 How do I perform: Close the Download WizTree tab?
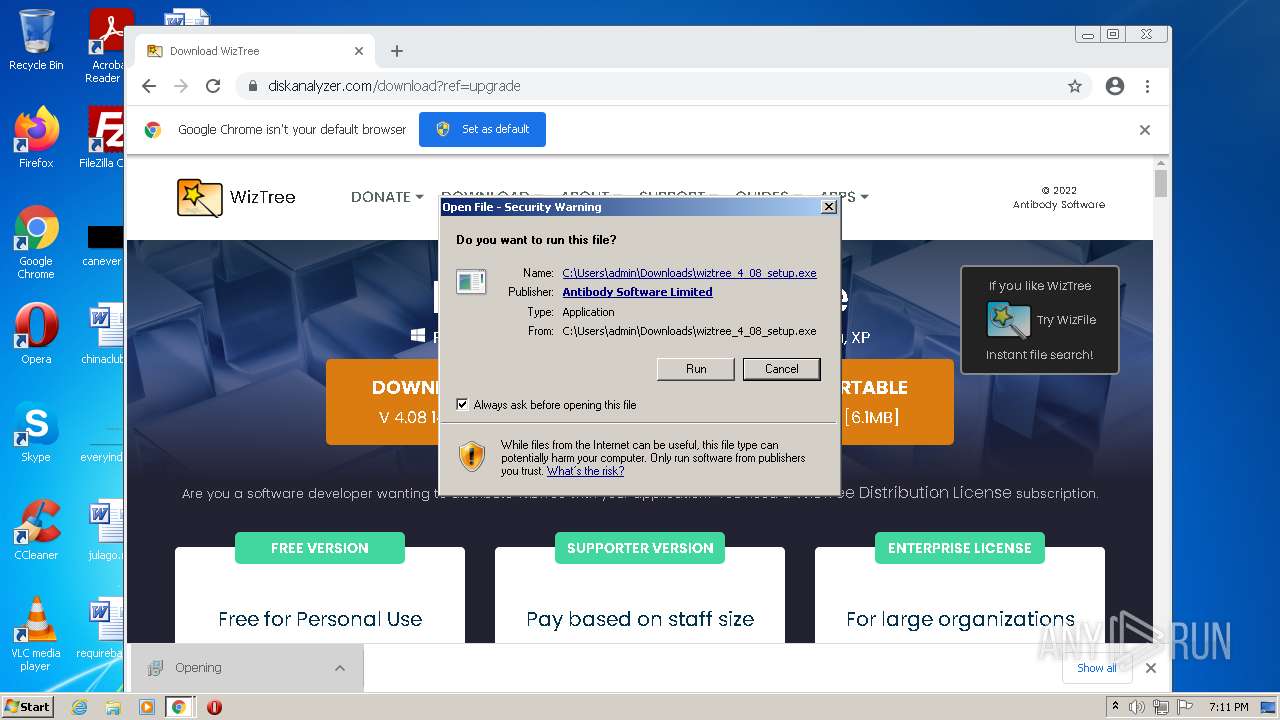[359, 51]
